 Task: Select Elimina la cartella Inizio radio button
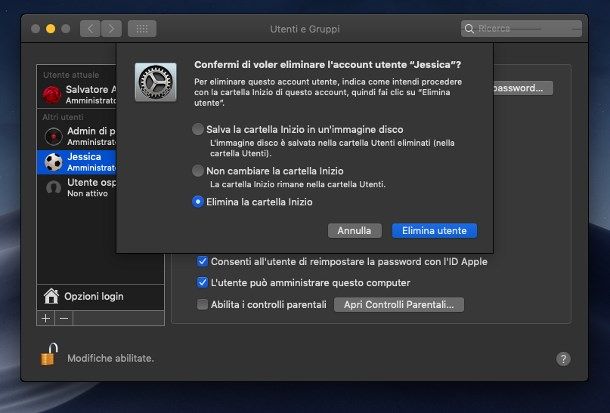(198, 202)
